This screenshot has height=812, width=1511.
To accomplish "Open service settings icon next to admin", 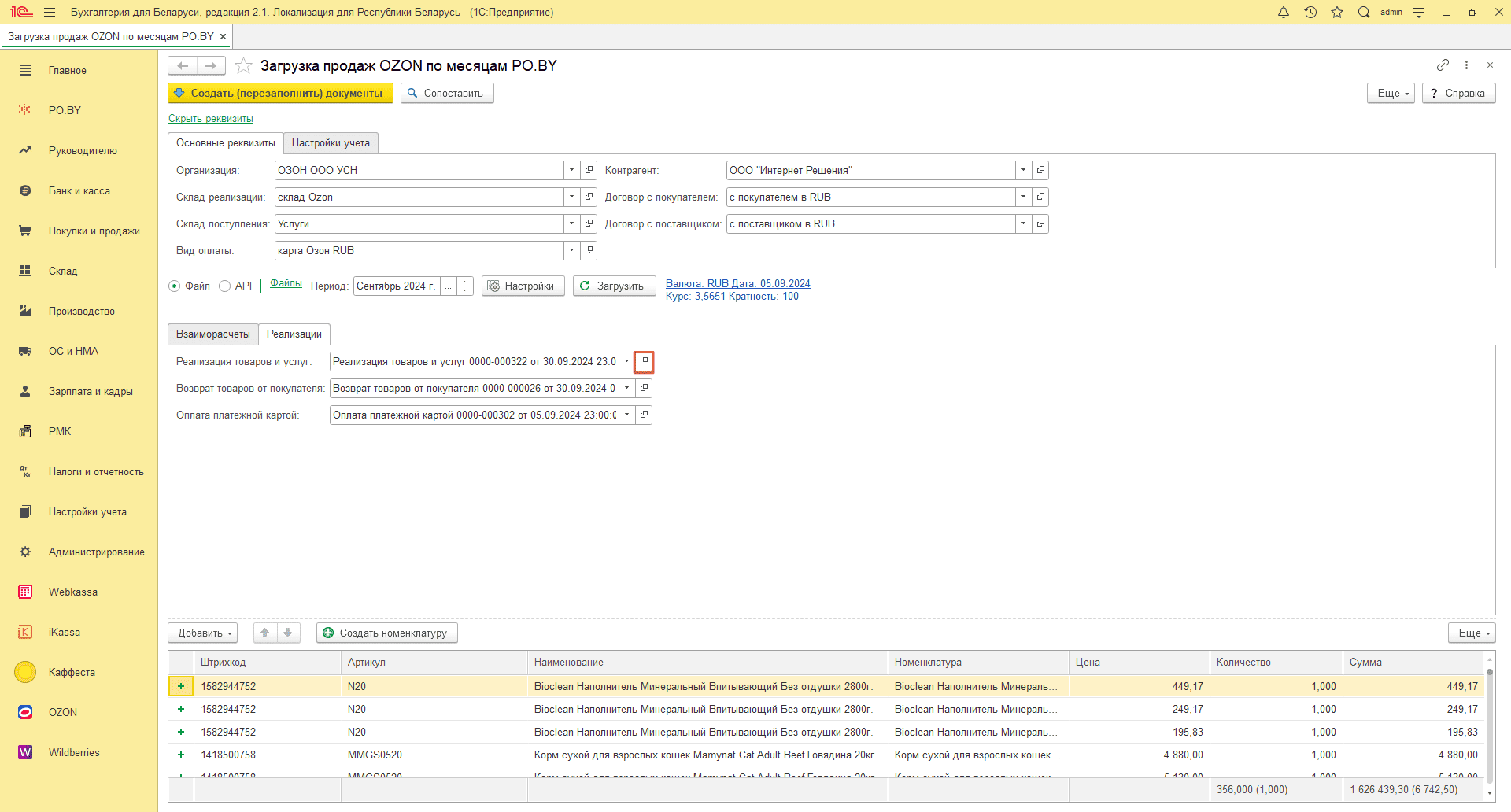I will coord(1419,12).
